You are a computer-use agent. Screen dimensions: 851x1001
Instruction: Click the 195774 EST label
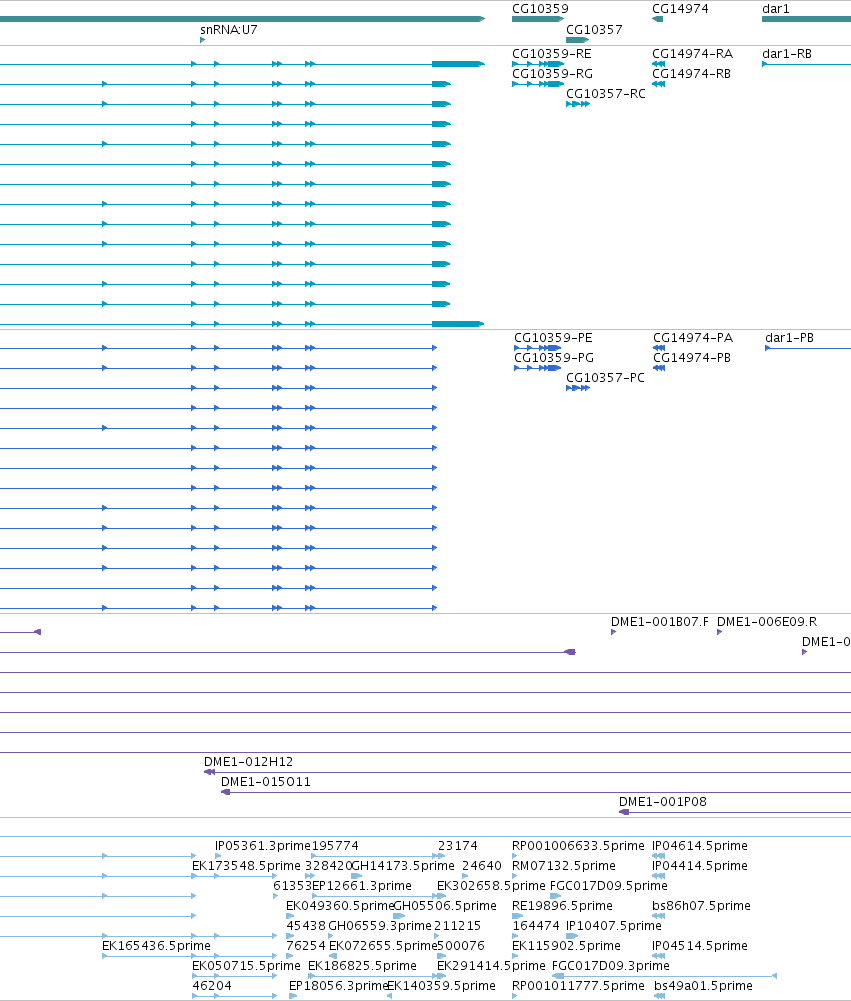[x=335, y=846]
